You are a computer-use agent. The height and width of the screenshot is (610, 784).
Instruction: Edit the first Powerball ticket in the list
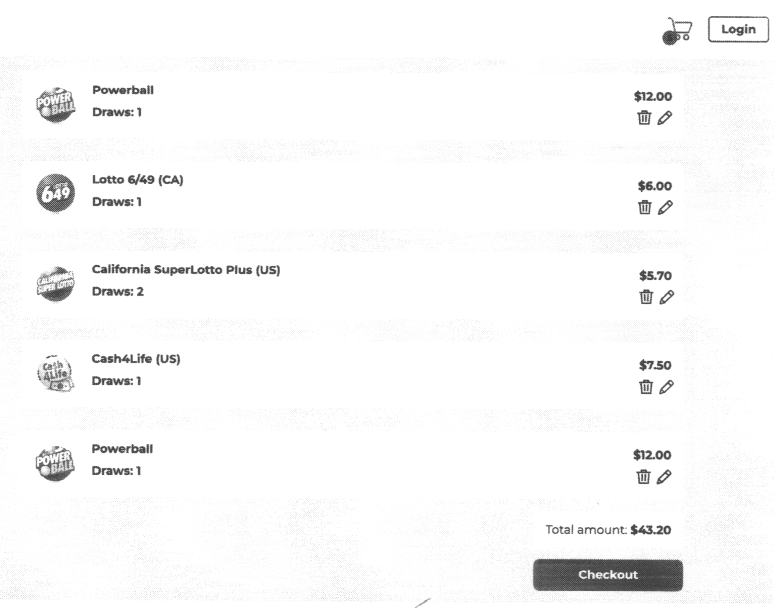pos(665,117)
